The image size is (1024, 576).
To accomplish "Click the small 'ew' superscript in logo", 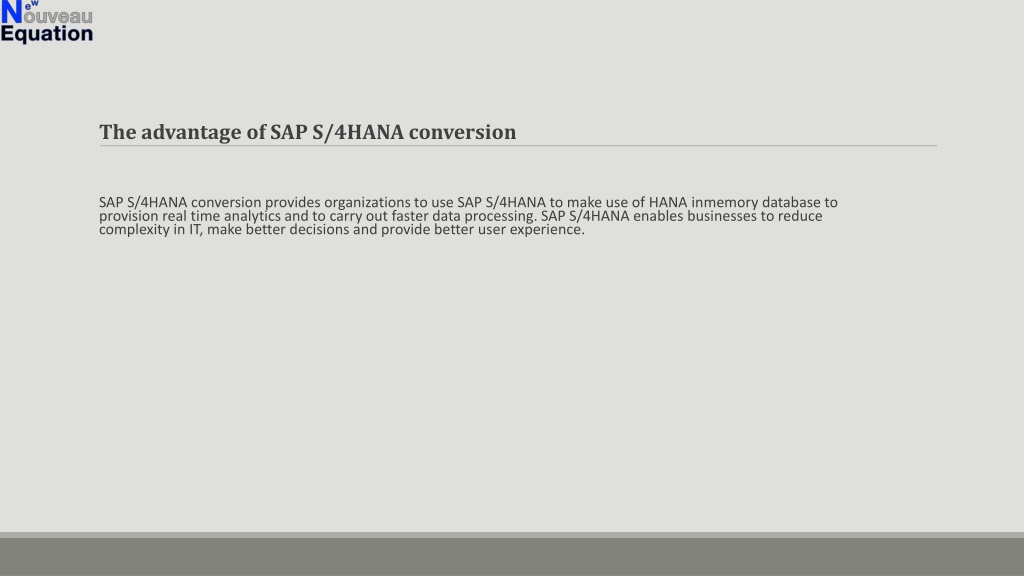I will click(x=31, y=4).
